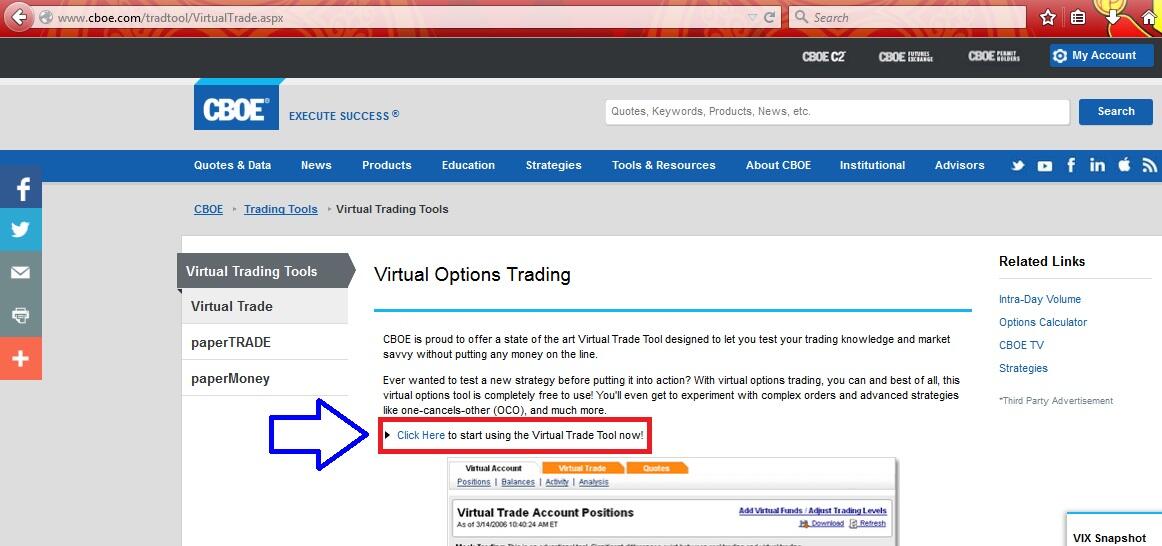Open Strategies related link
The height and width of the screenshot is (546, 1162).
click(x=1023, y=368)
